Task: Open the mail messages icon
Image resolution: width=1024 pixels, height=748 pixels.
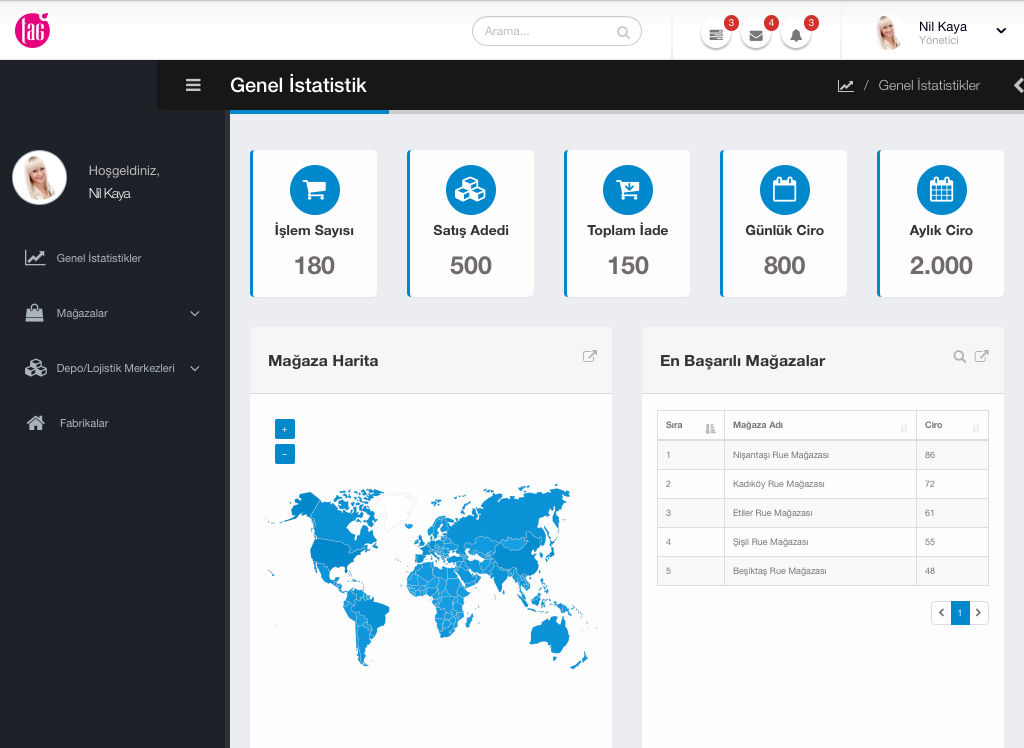Action: 756,36
